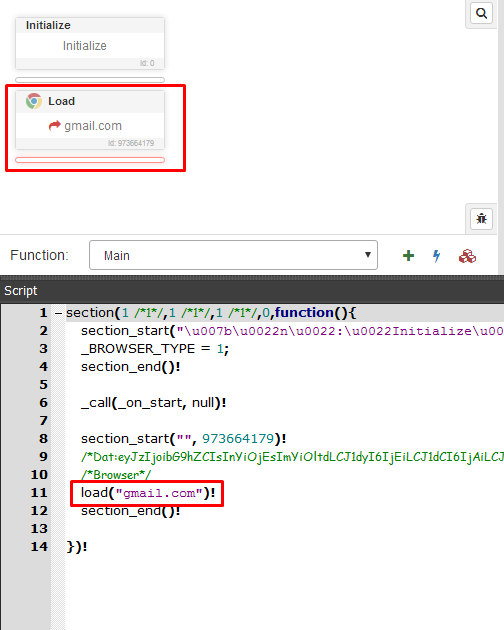Click the green plus add function icon

click(x=408, y=256)
